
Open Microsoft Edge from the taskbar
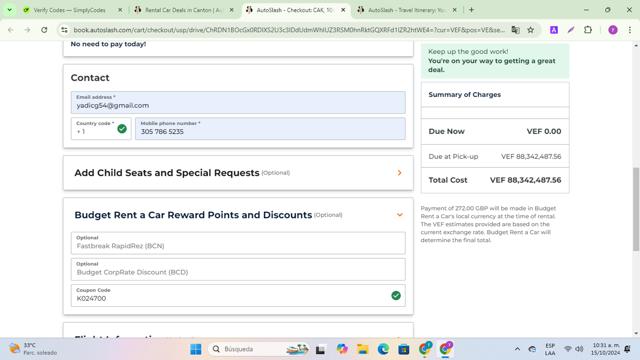pos(383,349)
